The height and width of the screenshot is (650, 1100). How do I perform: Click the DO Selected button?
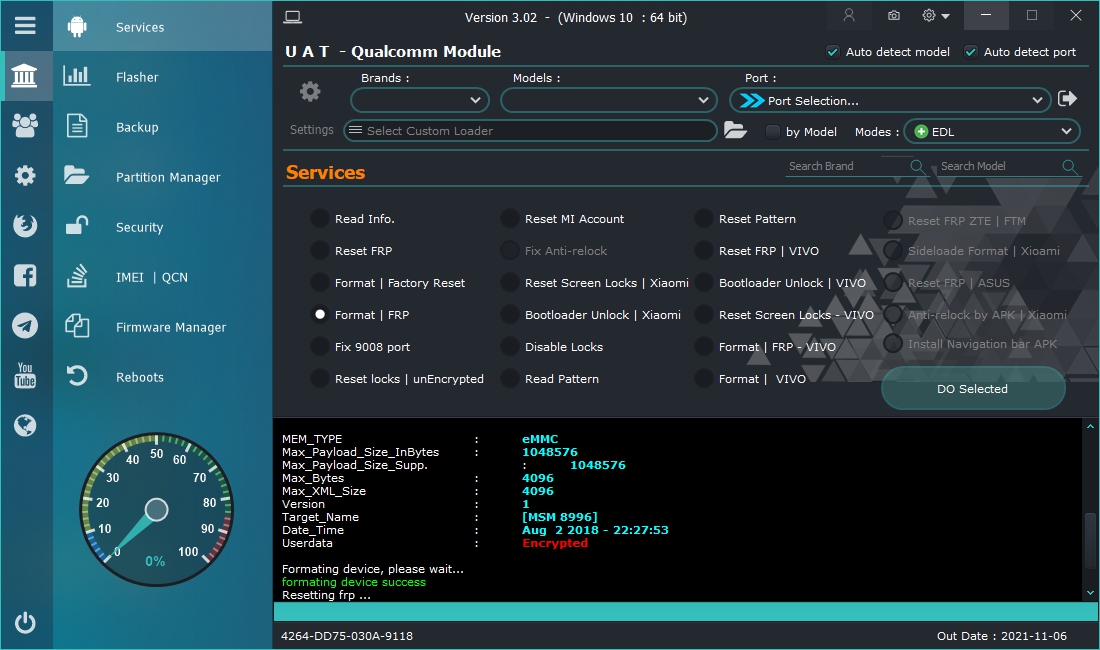click(973, 388)
